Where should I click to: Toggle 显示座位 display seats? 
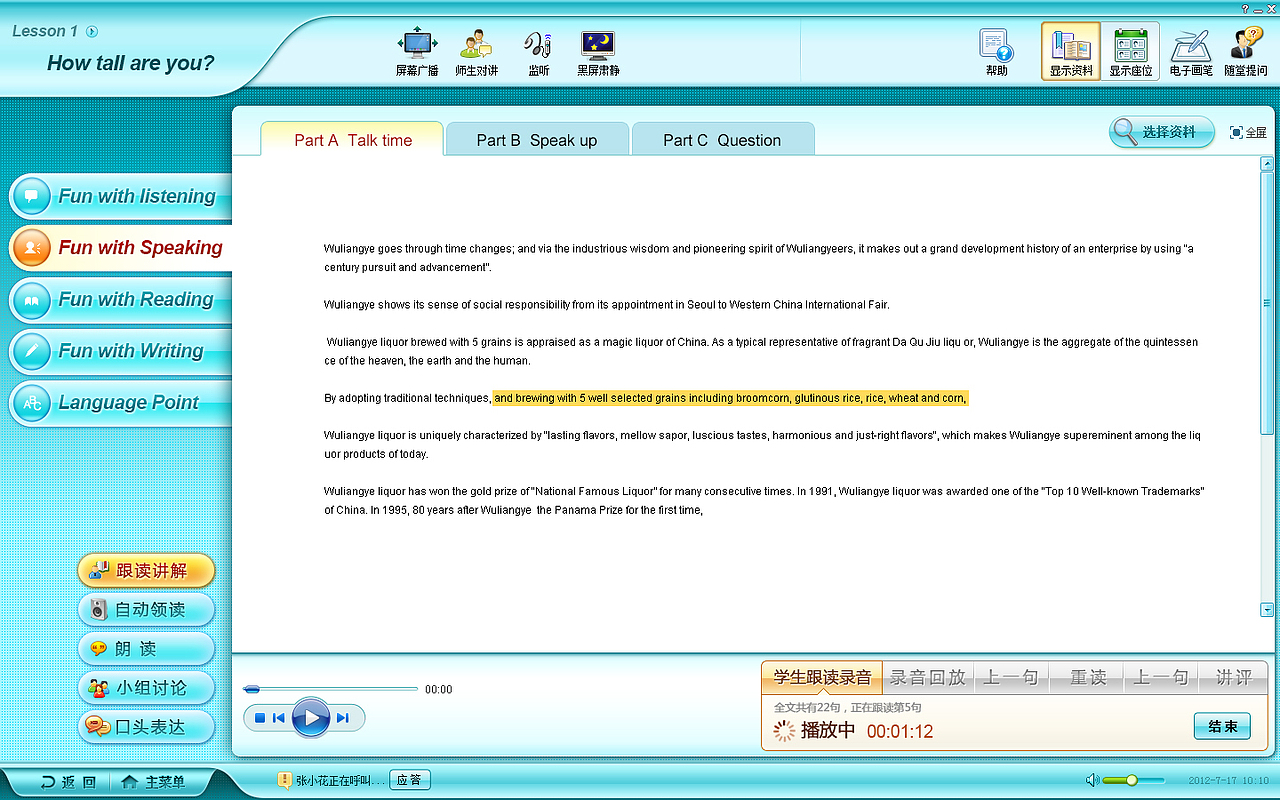click(1130, 51)
